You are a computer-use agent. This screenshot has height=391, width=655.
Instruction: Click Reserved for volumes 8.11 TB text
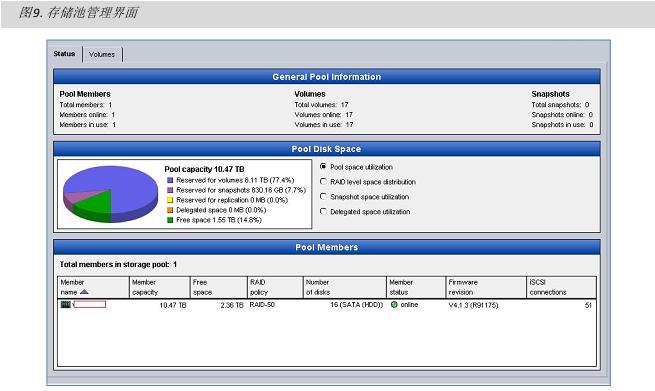pyautogui.click(x=235, y=180)
